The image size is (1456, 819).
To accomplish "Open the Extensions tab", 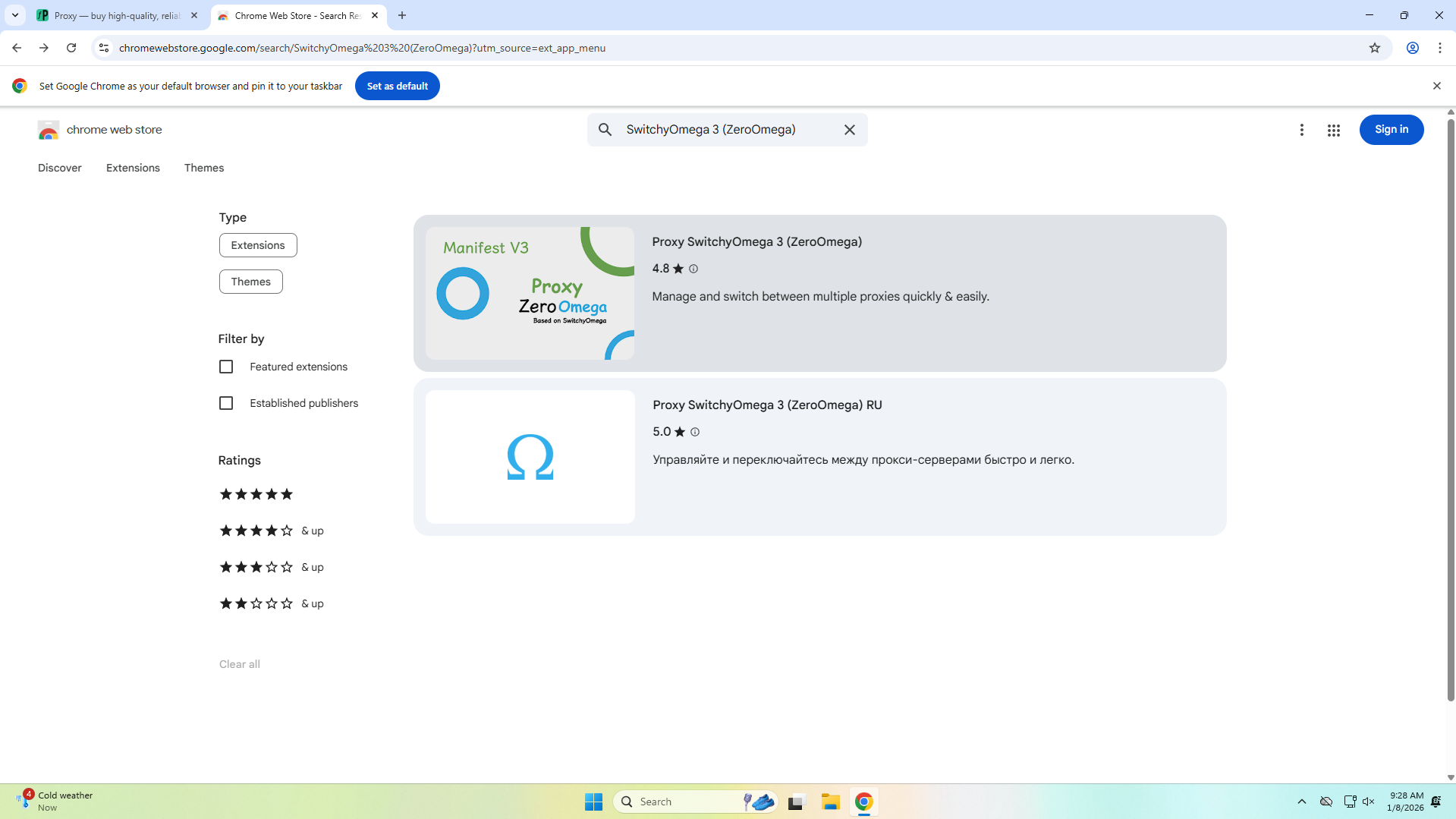I will pos(133,168).
